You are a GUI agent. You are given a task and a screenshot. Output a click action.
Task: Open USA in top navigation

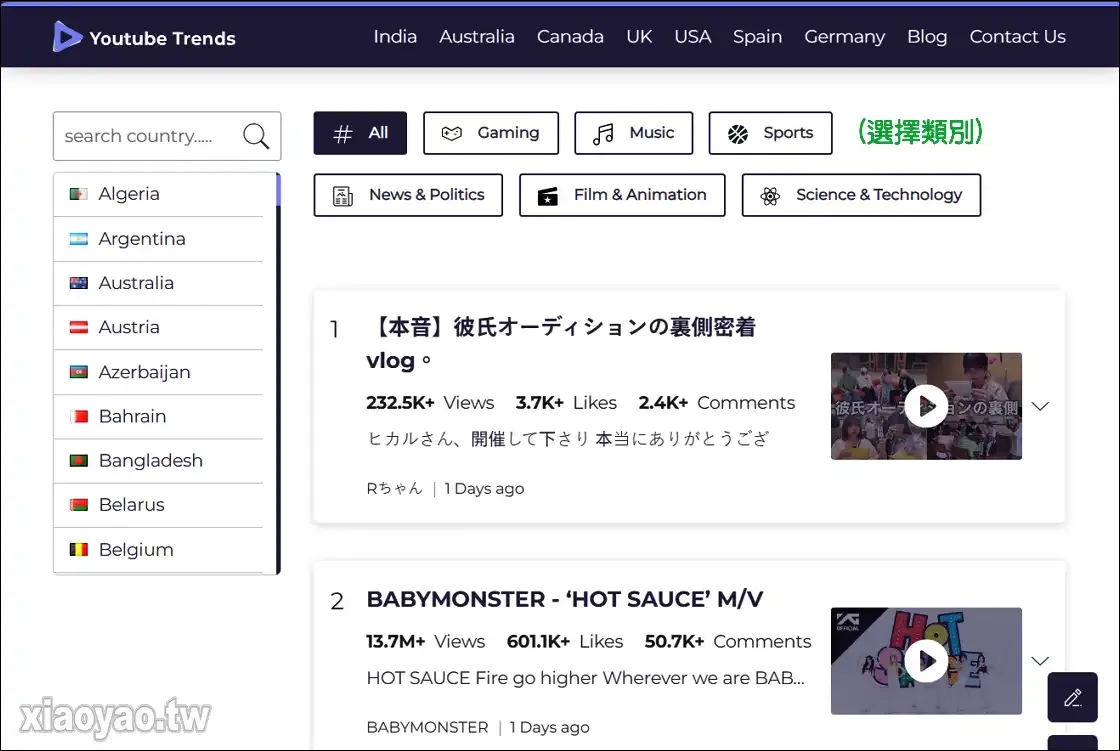tap(692, 36)
